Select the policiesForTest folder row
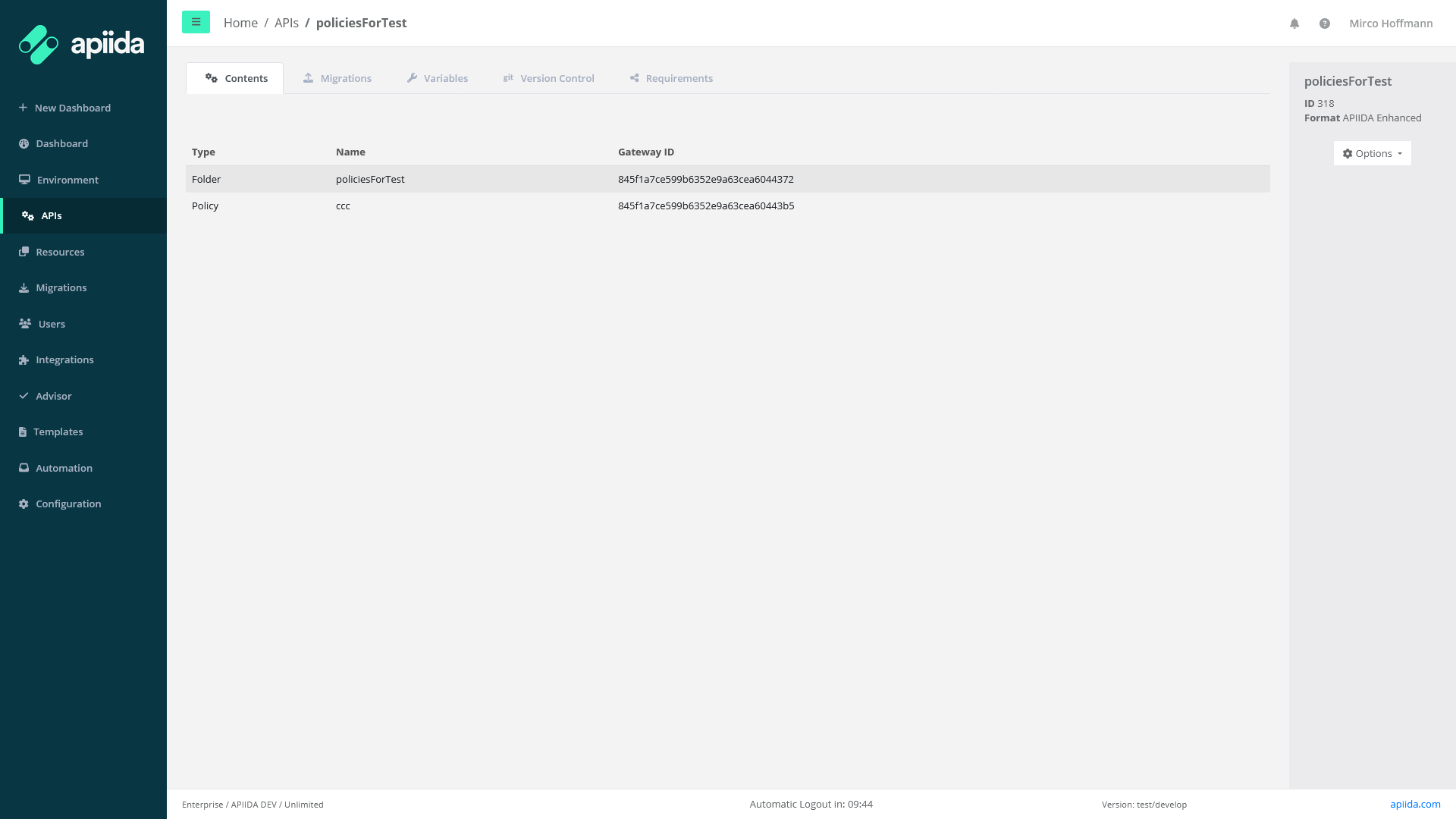1456x819 pixels. [370, 179]
